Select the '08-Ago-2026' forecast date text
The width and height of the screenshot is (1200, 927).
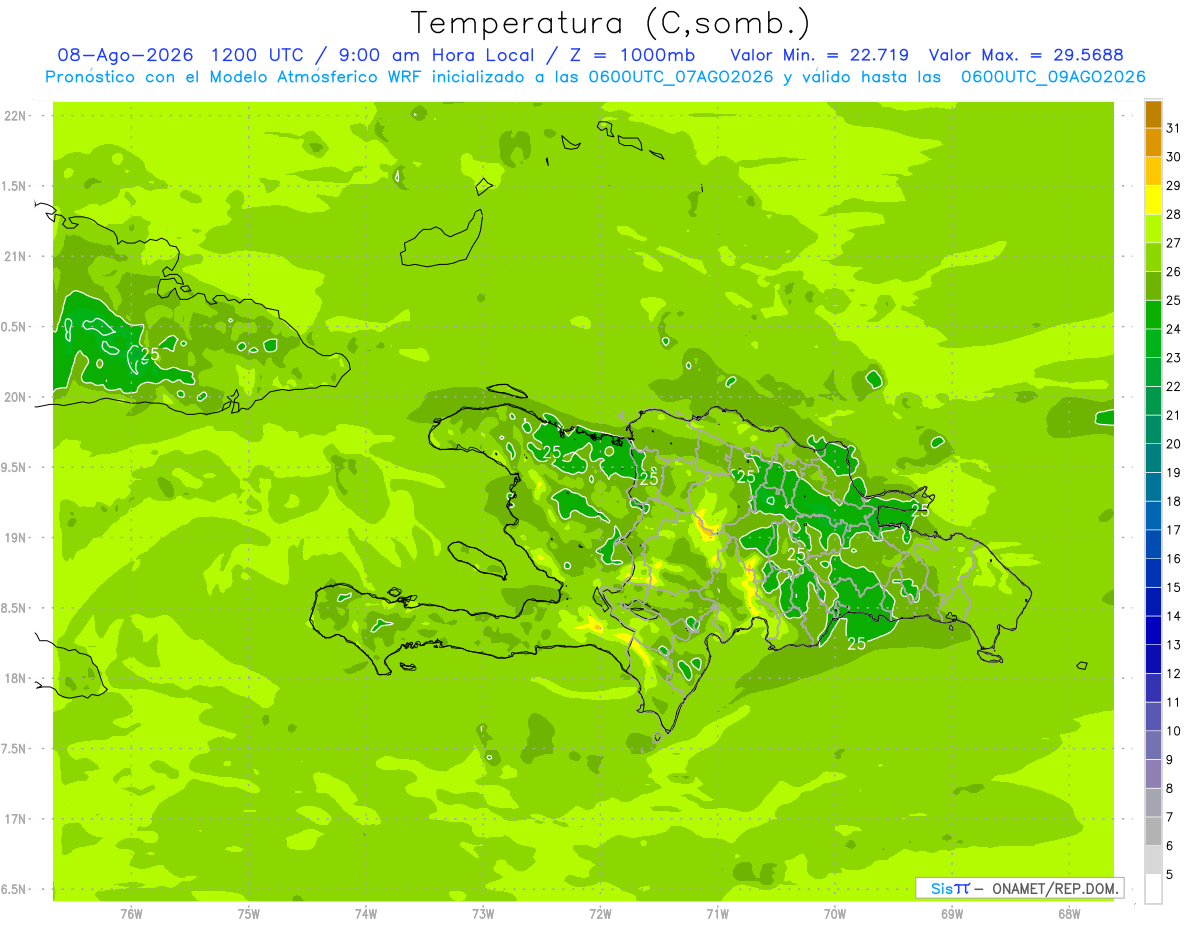[x=126, y=55]
